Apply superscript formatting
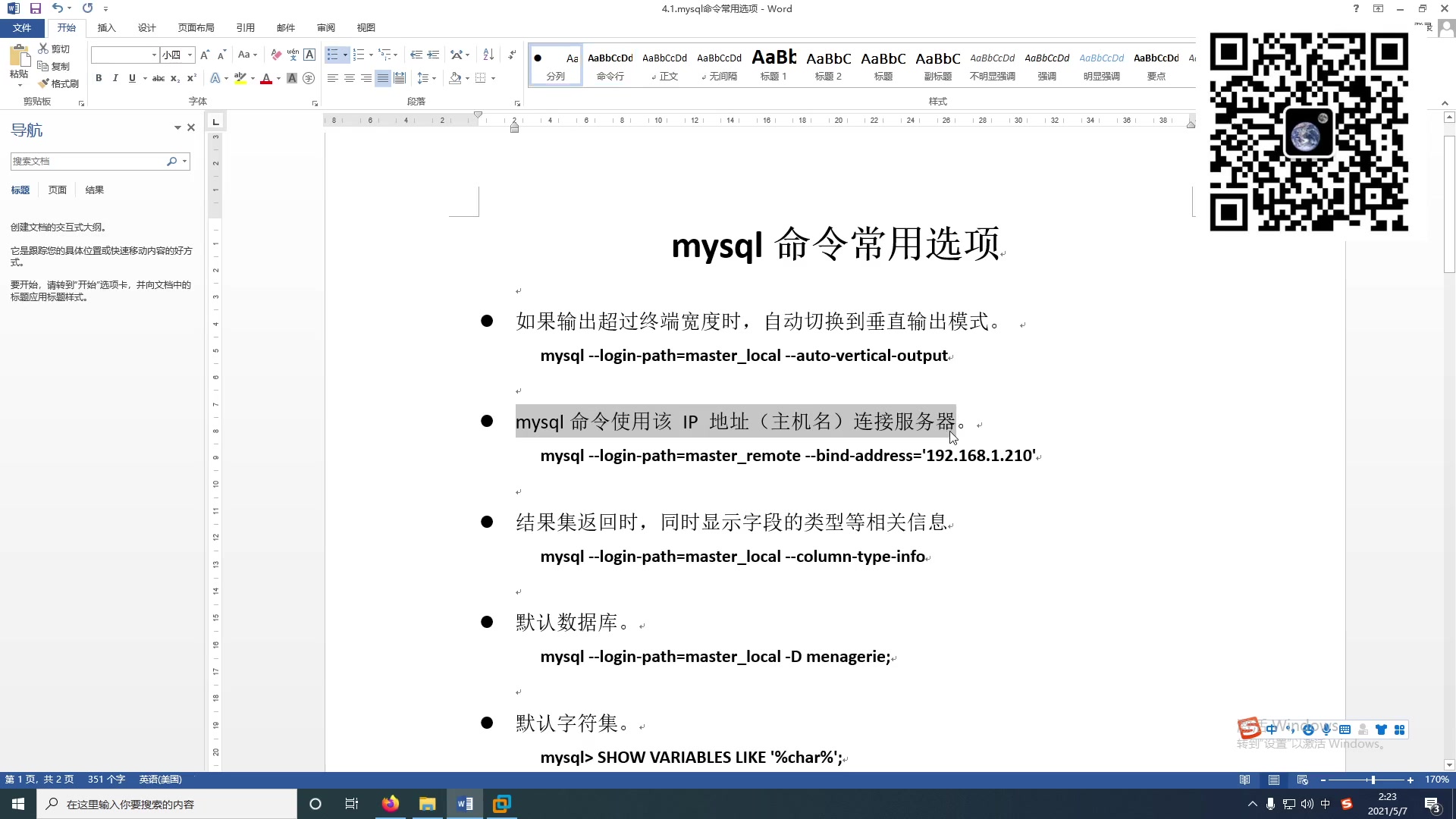Viewport: 1456px width, 819px height. (192, 78)
